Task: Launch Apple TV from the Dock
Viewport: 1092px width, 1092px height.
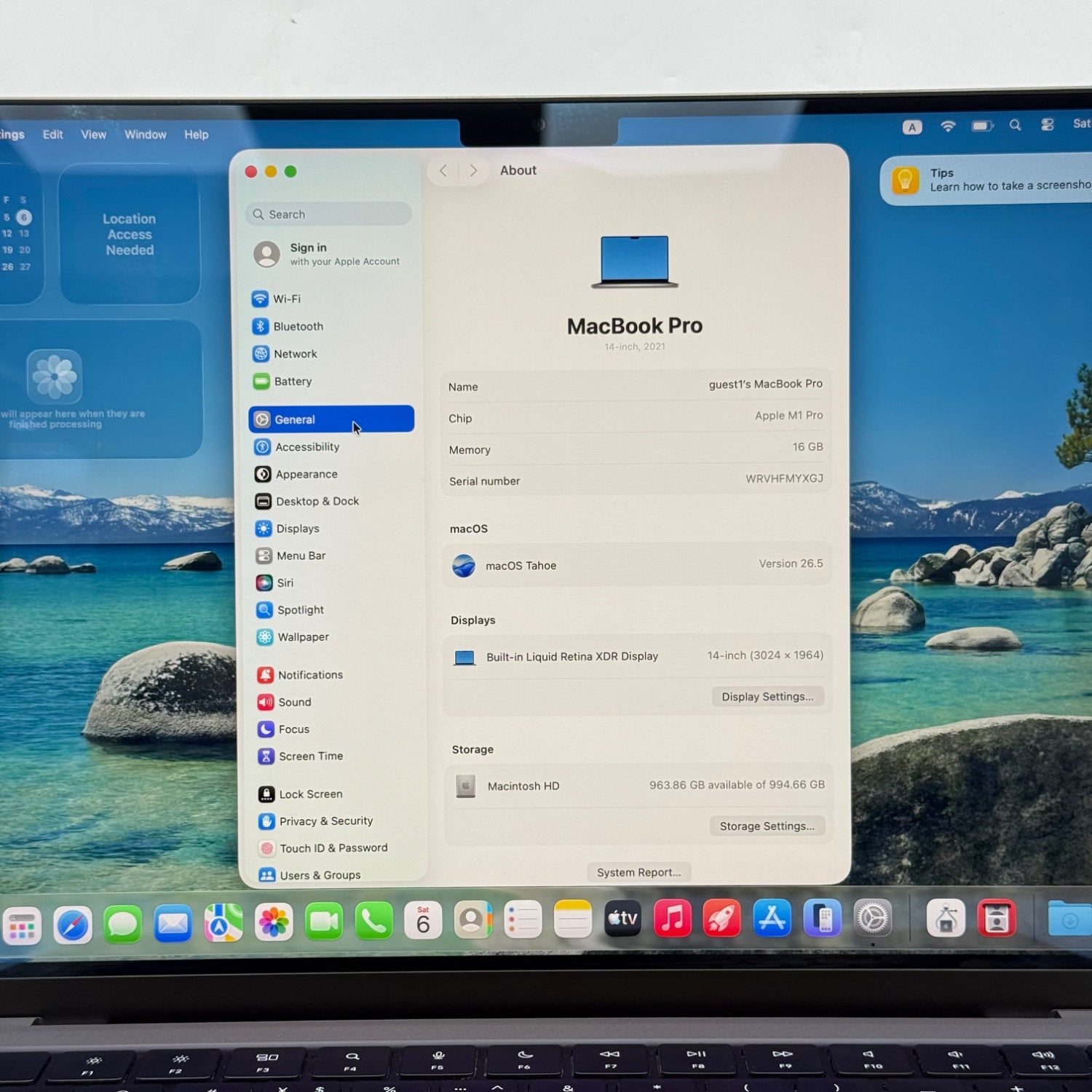Action: 623,919
